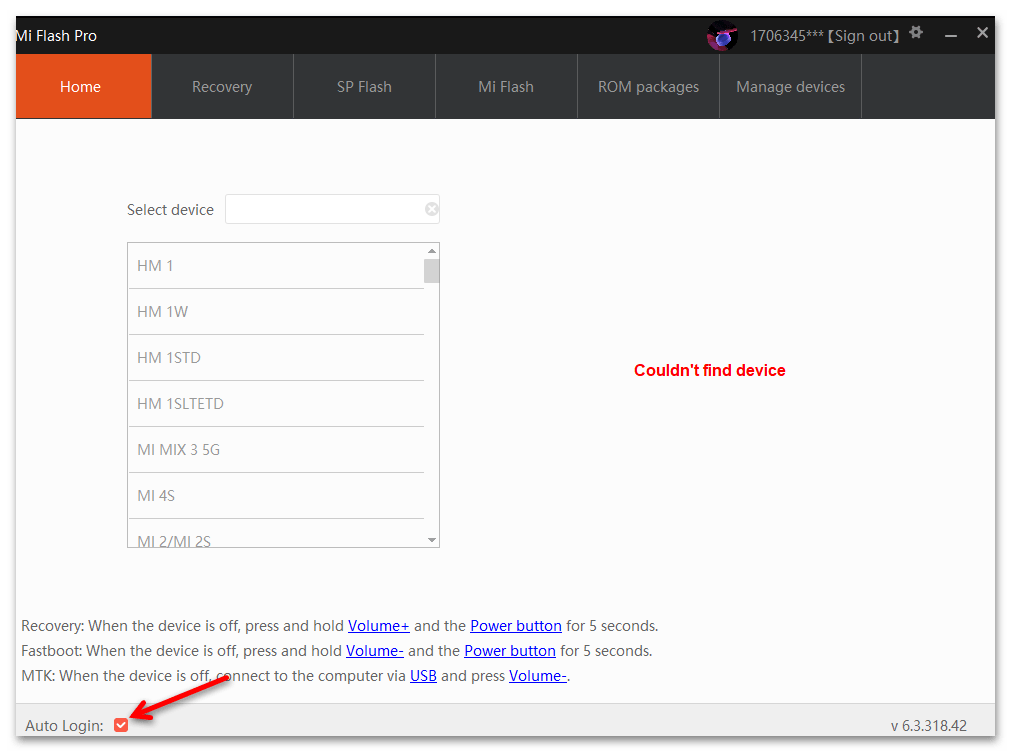Click the version number v 6.3.318.42
1011x752 pixels.
pos(928,726)
